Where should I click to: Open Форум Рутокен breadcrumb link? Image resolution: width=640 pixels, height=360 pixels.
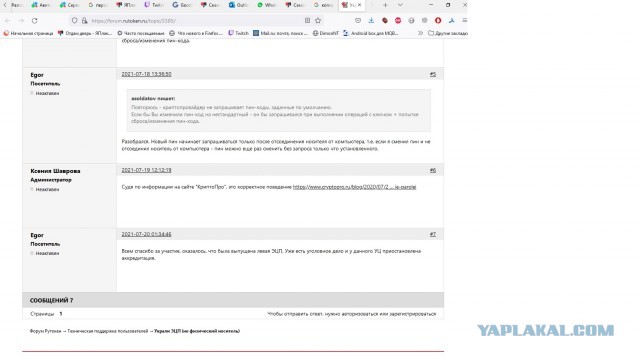45,331
